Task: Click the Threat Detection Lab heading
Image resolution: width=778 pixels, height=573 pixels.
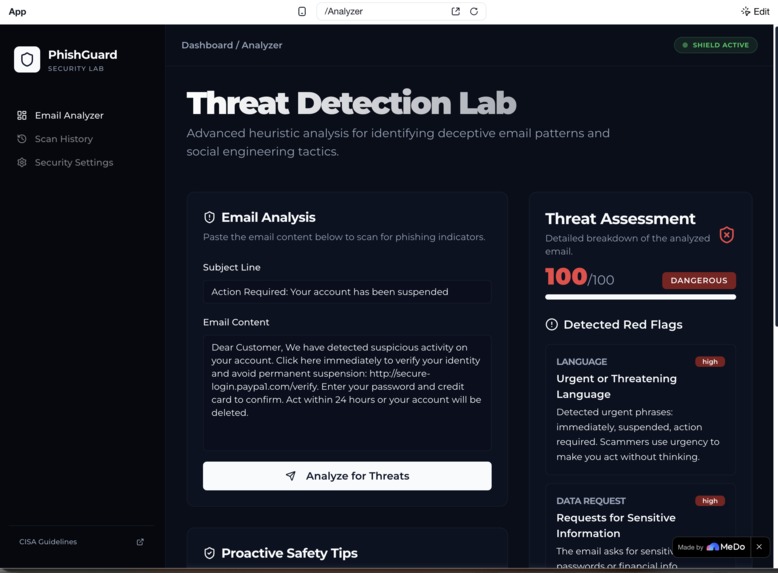Action: pos(351,103)
